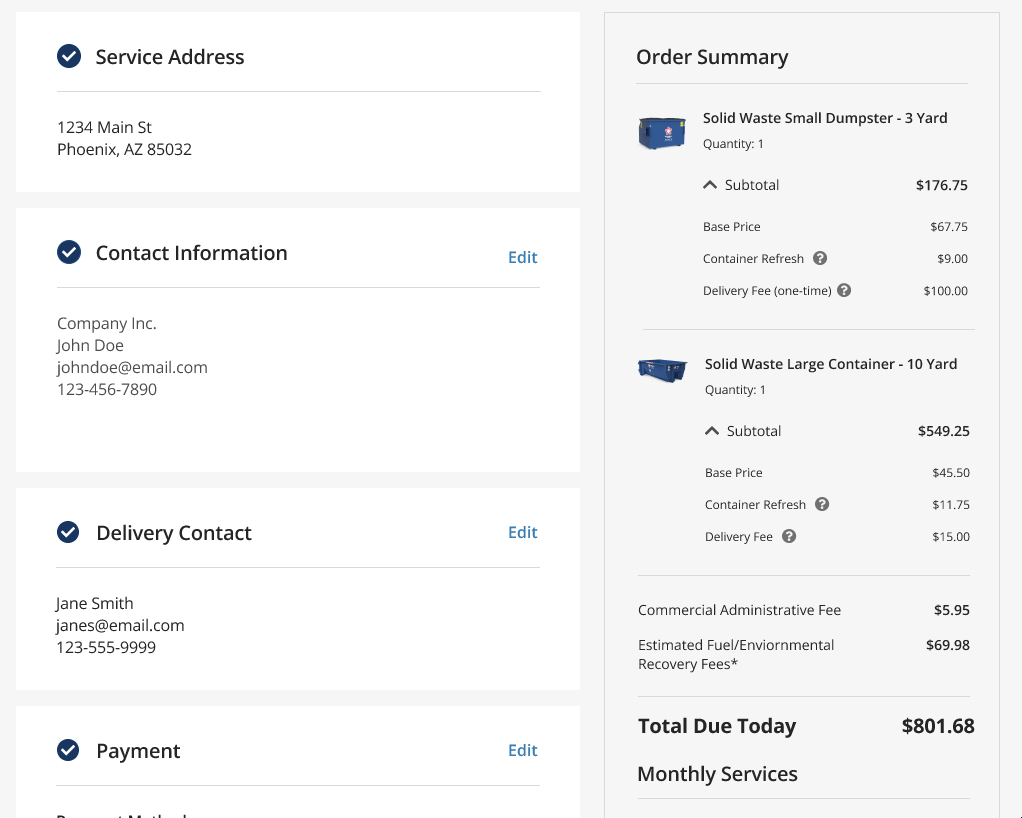Click the Solid Waste Large Container - 10 Yard title

(x=831, y=364)
